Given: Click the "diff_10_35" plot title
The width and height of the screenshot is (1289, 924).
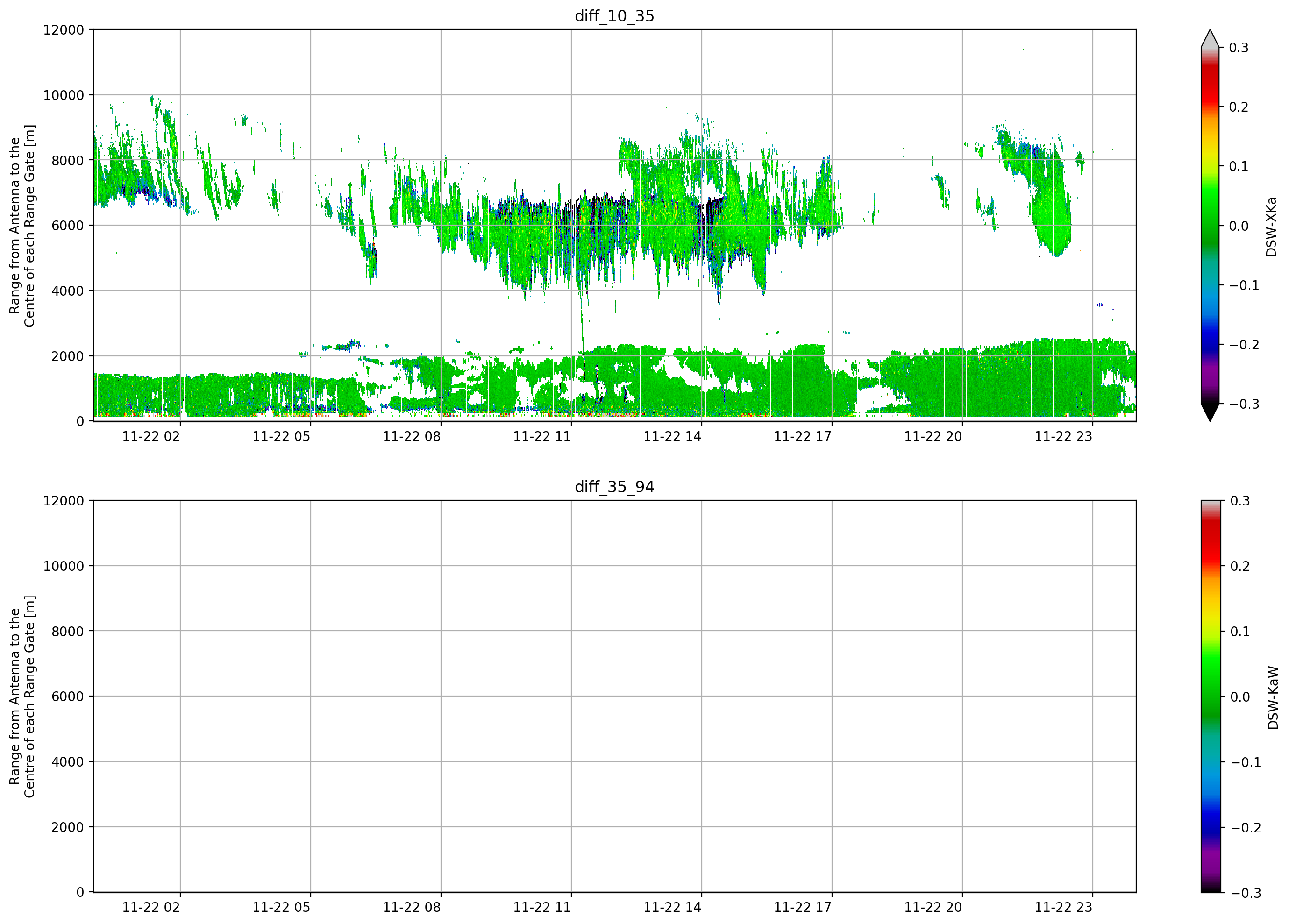Looking at the screenshot, I should click(614, 16).
